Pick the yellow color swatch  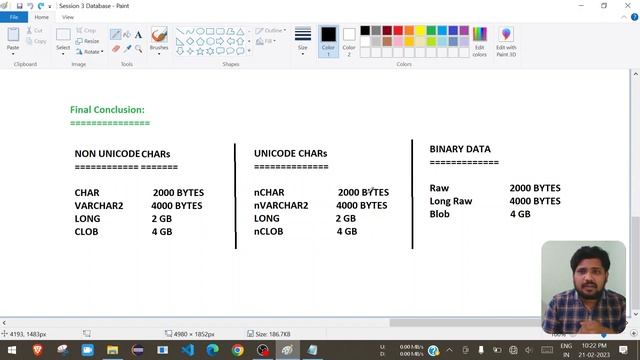pos(420,30)
